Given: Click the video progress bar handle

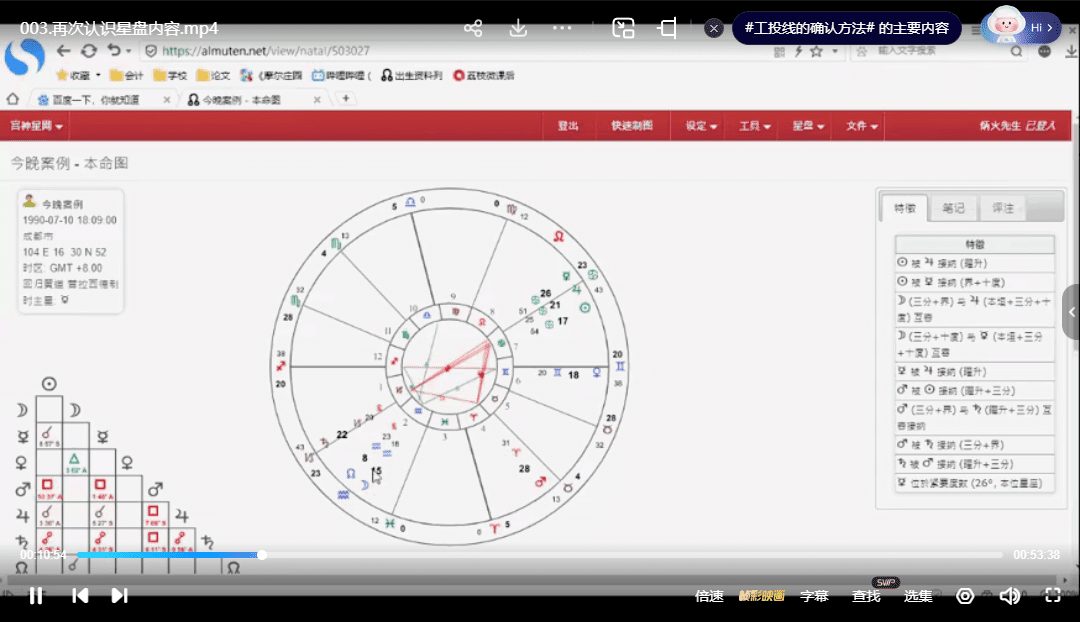Looking at the screenshot, I should [x=262, y=555].
